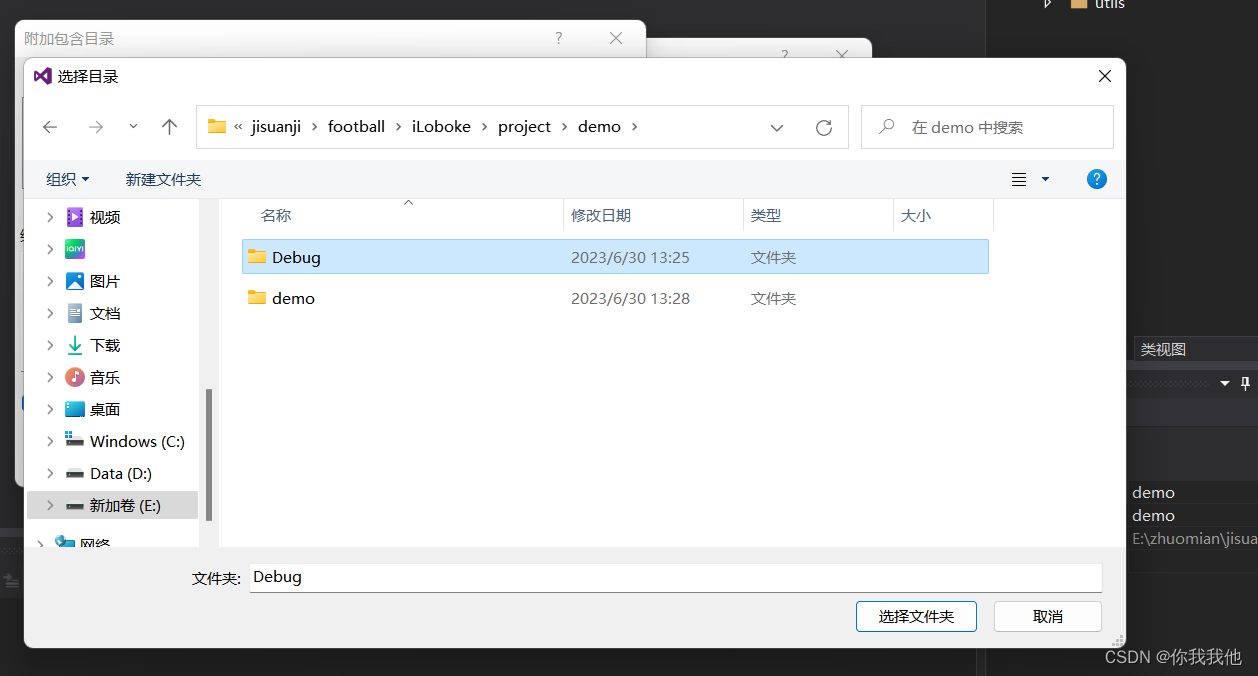Select 下载 in the sidebar

104,344
